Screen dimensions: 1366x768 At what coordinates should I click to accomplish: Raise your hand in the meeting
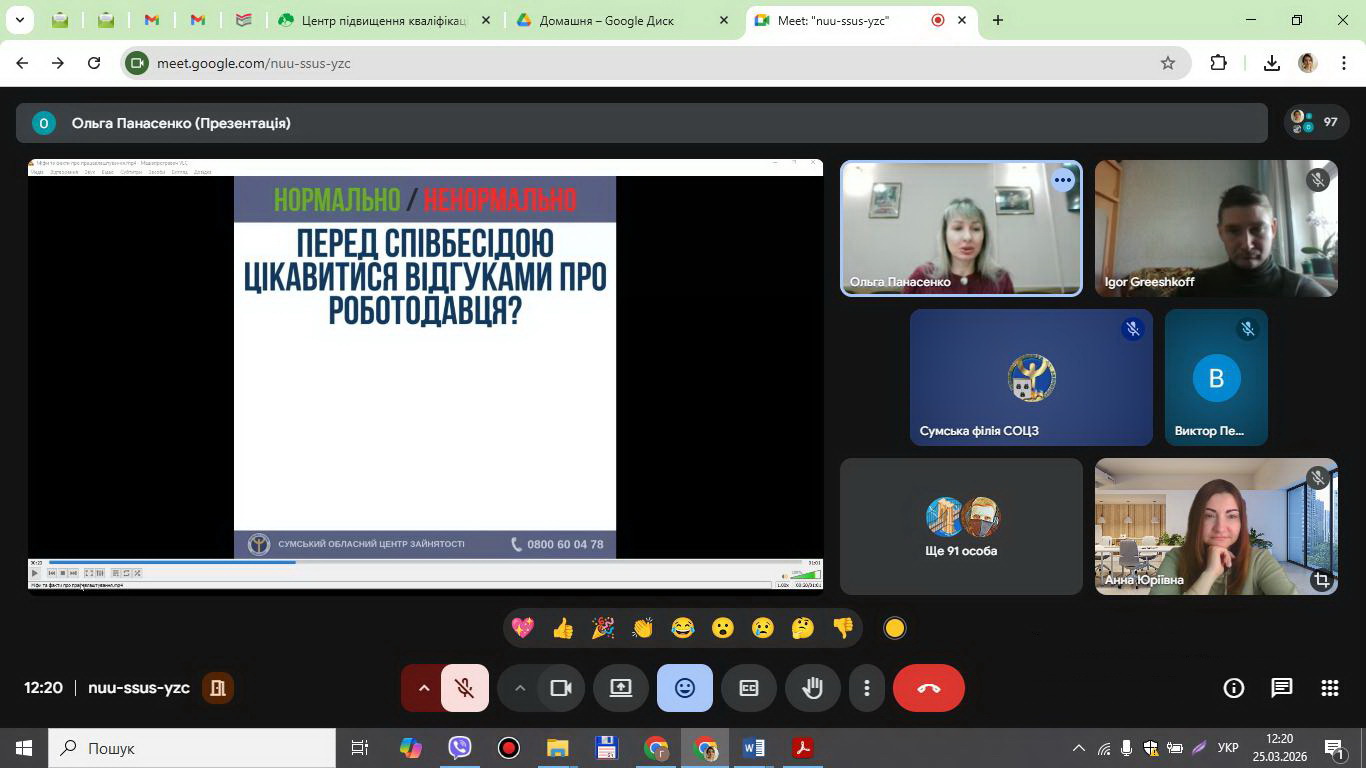tap(812, 688)
